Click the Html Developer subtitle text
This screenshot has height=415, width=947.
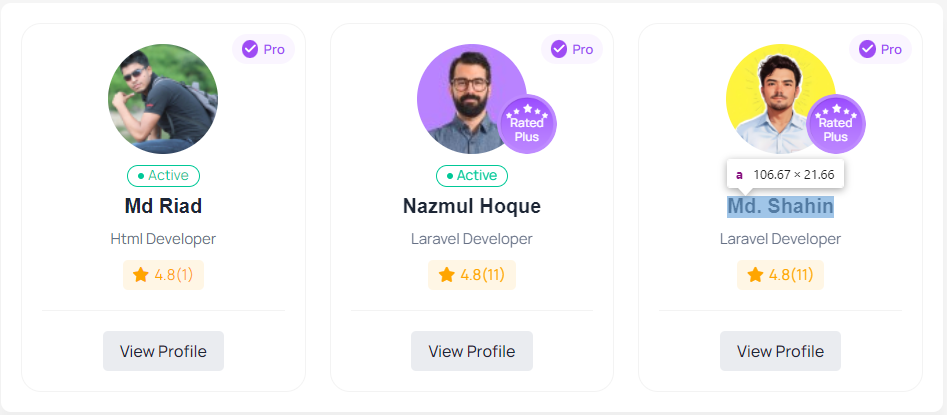163,239
